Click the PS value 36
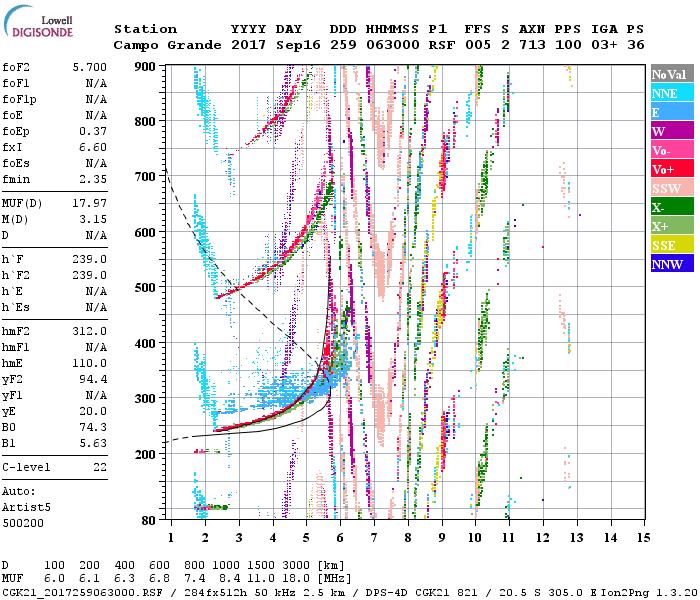 [x=636, y=45]
